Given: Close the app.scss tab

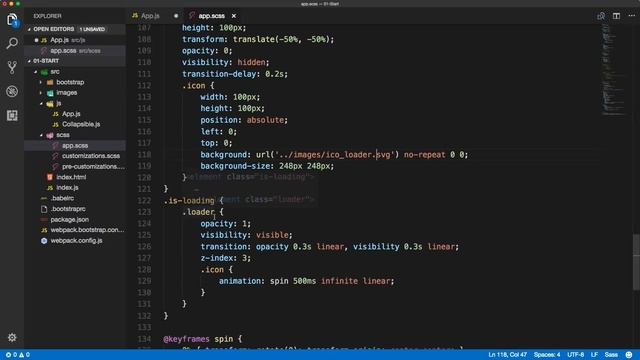Looking at the screenshot, I should tap(234, 16).
